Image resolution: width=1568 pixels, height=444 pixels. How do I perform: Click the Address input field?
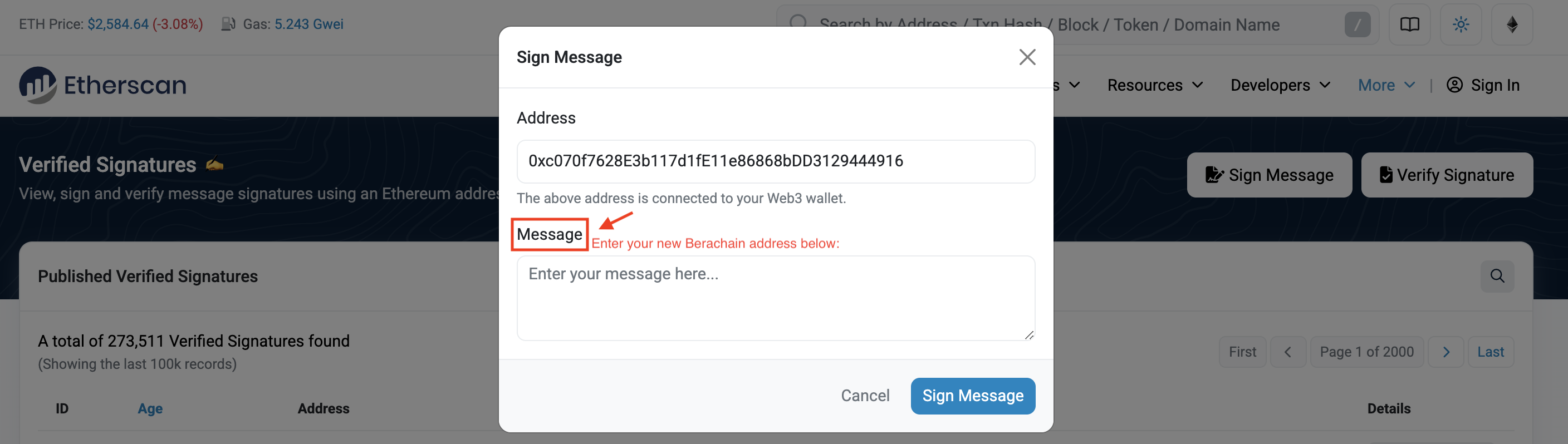(776, 161)
